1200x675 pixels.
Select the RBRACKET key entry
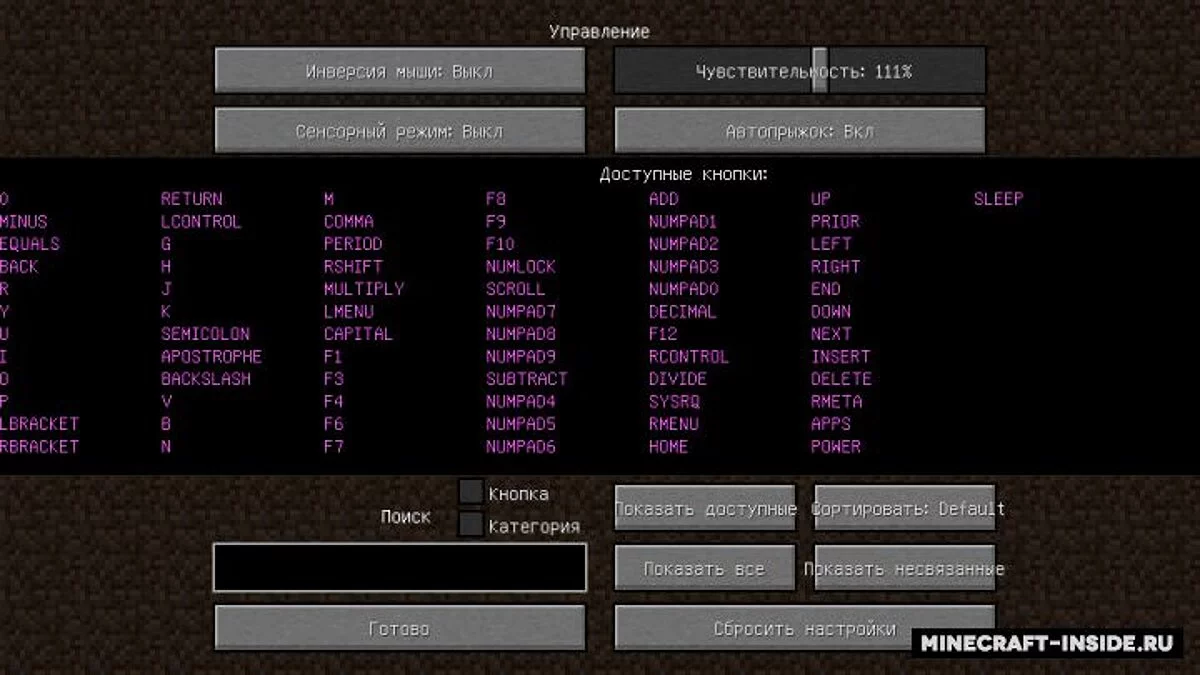click(x=39, y=447)
